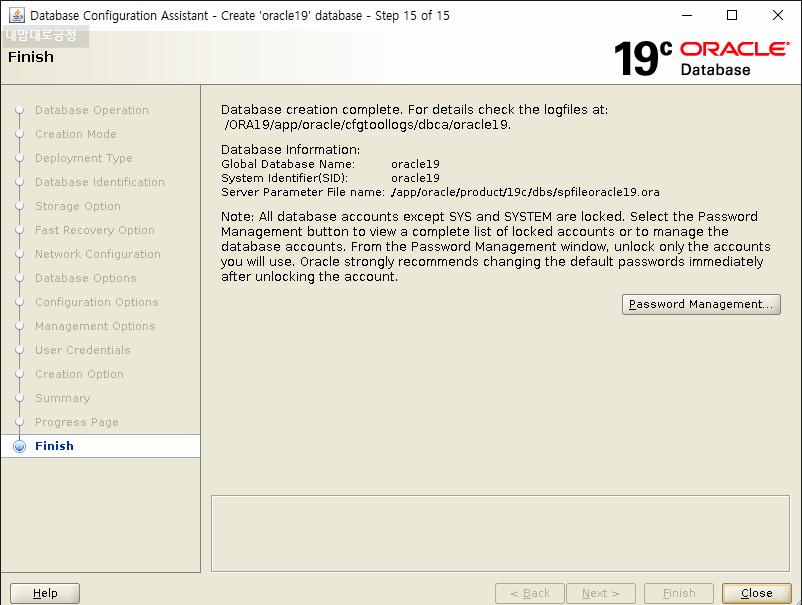Viewport: 802px width, 605px height.
Task: Select the Progress Page step
Action: (77, 422)
